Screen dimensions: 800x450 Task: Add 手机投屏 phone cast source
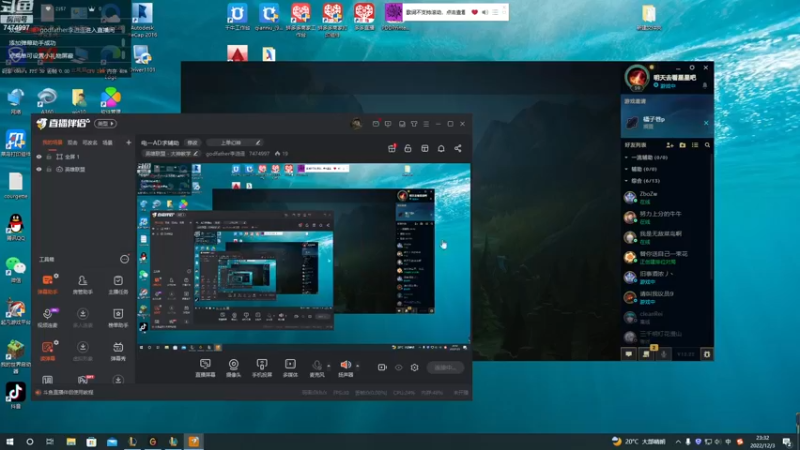[x=262, y=367]
